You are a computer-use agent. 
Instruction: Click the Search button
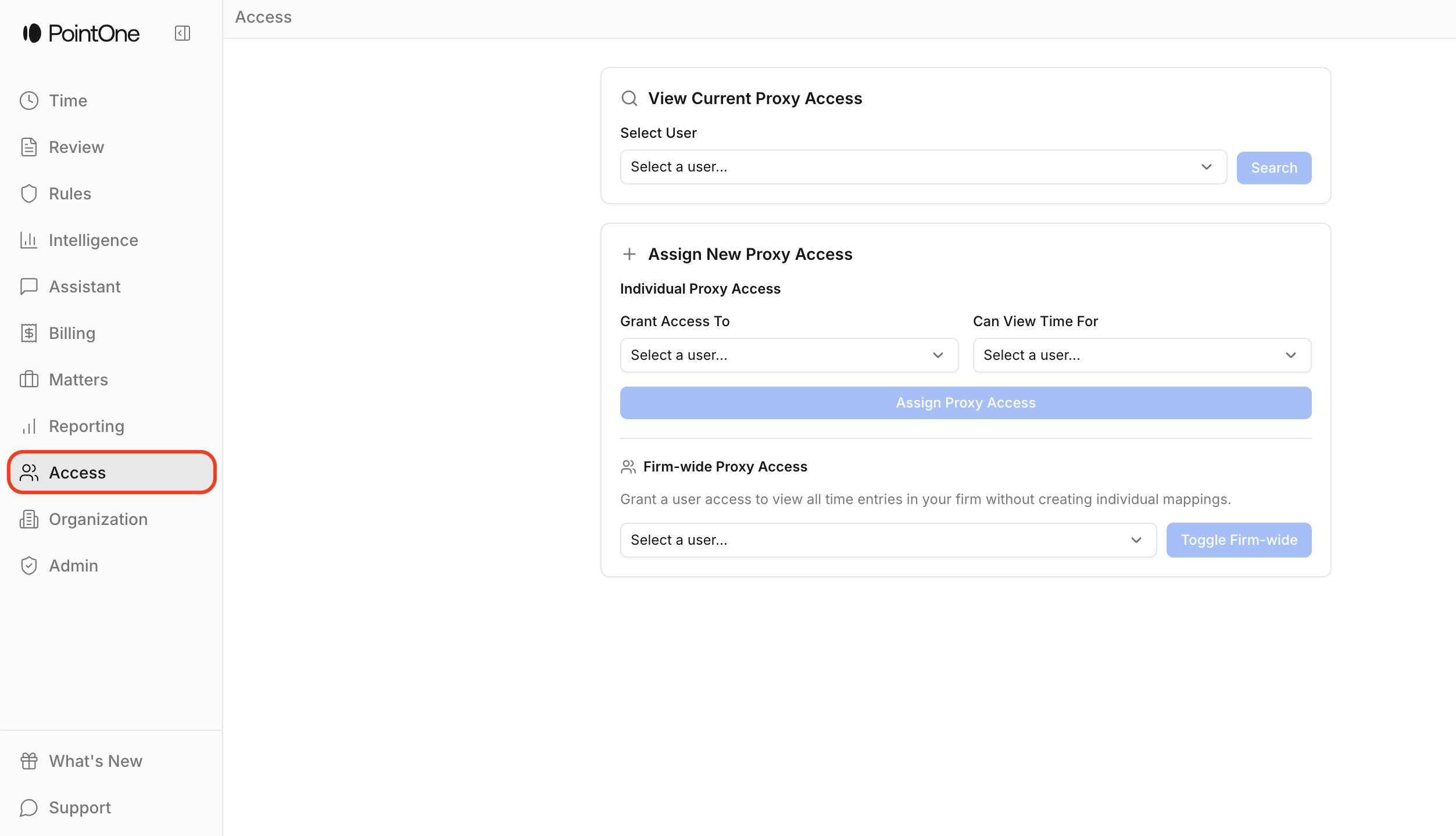point(1273,168)
